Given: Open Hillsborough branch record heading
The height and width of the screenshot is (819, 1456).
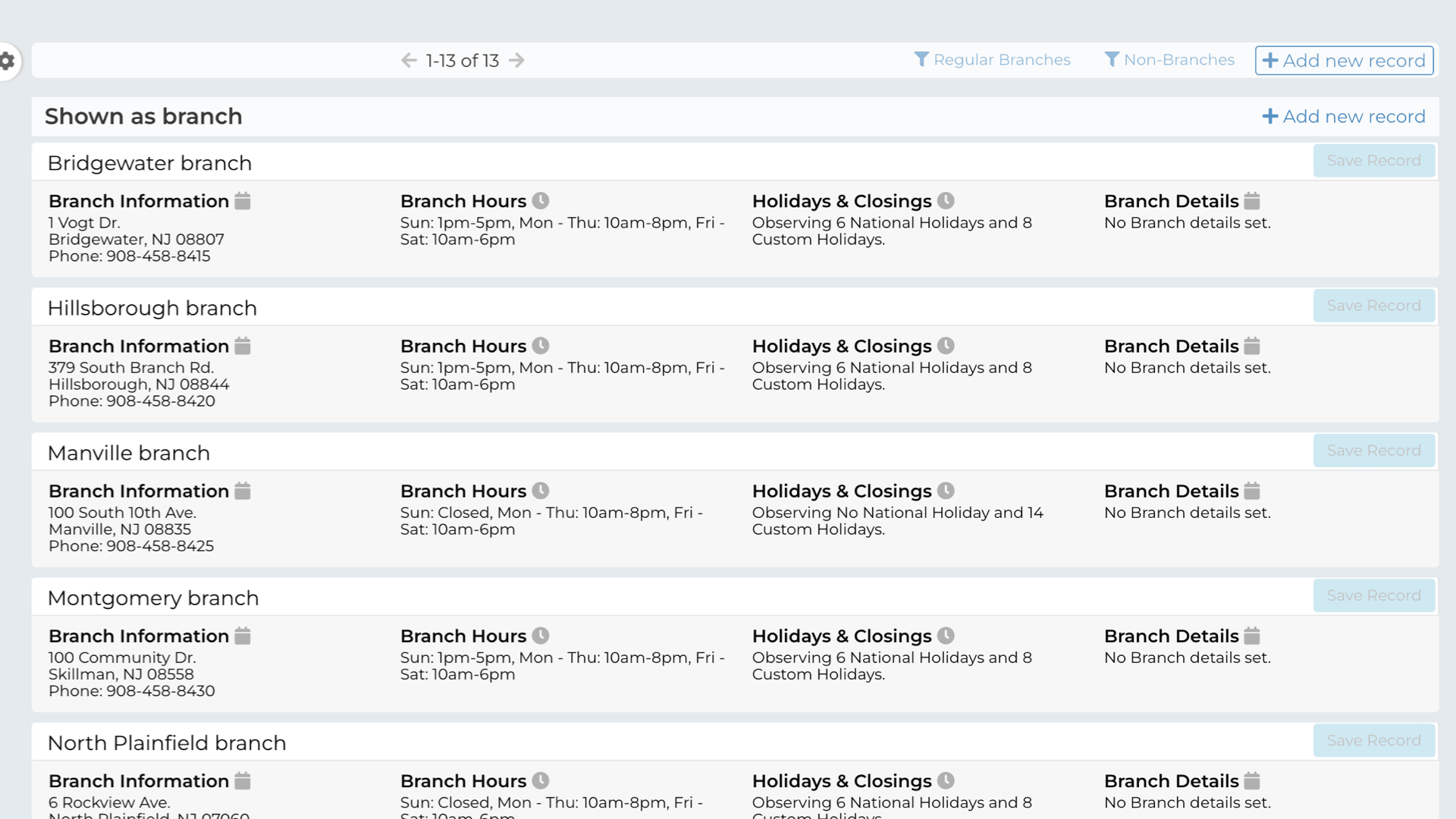Looking at the screenshot, I should pos(152,308).
